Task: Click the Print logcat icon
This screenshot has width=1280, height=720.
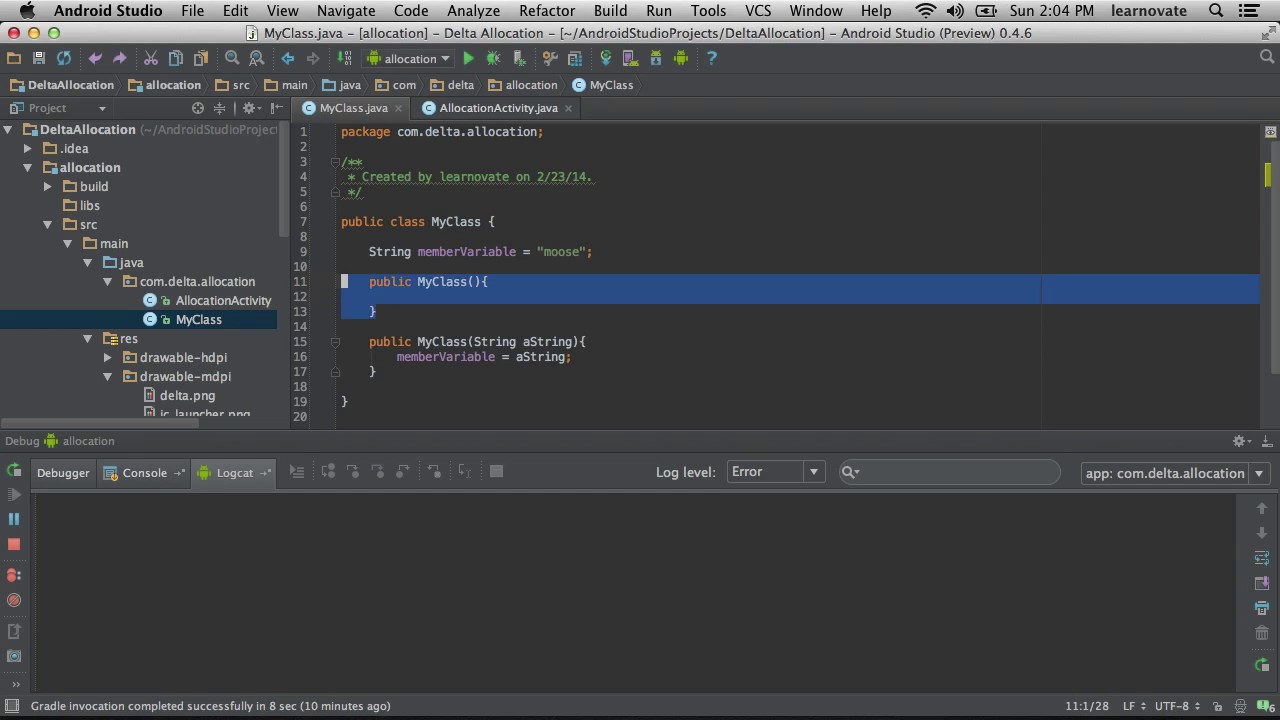Action: coord(1262,608)
